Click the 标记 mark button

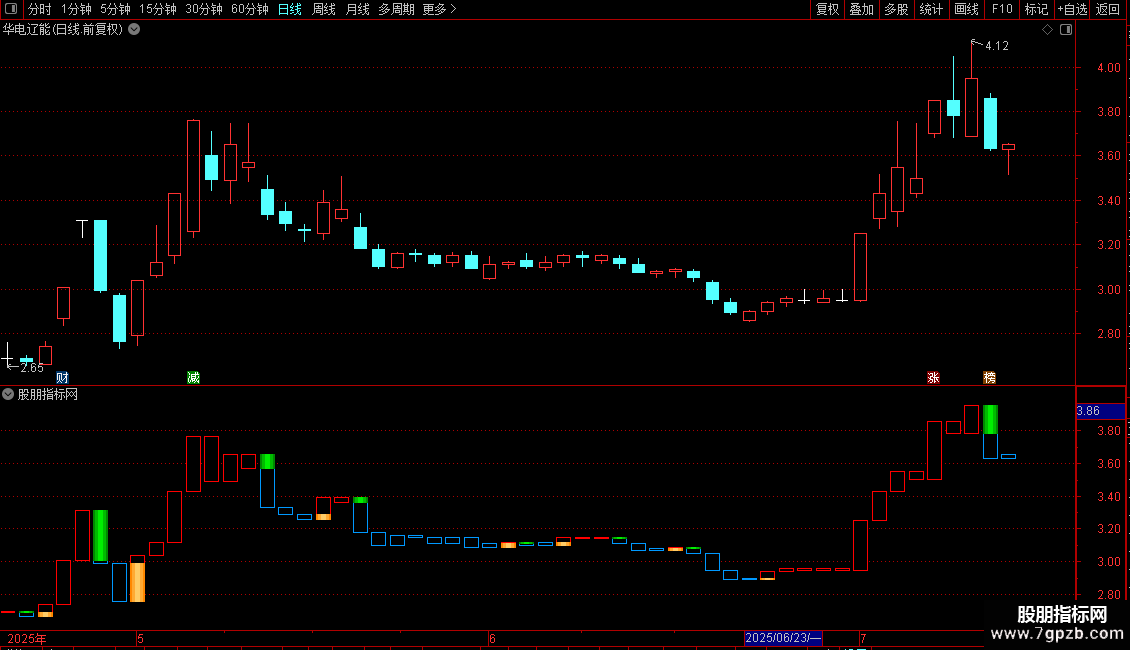point(1036,9)
